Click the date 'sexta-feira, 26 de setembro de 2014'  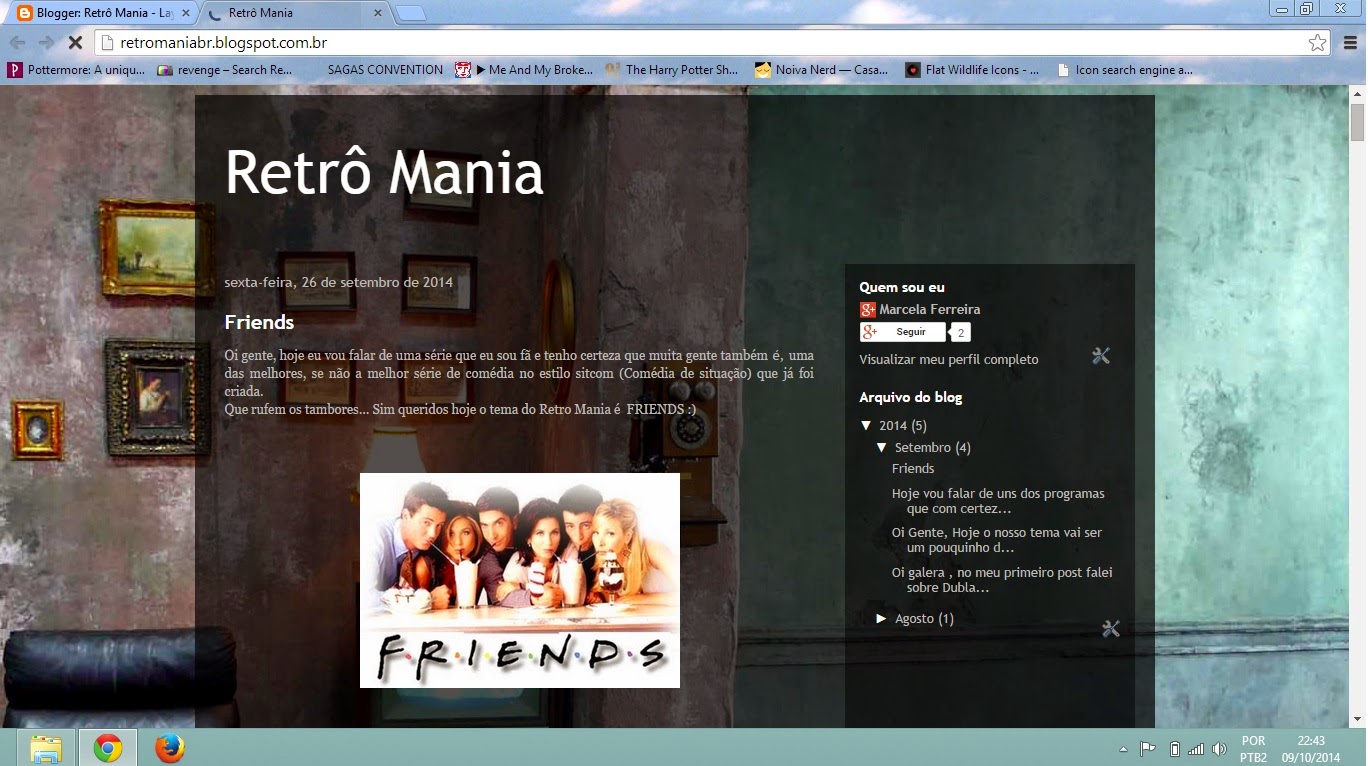[339, 282]
